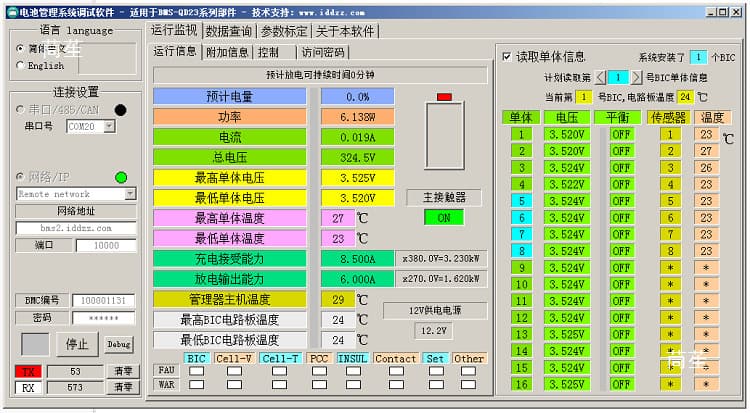Click cell 2 voltage 3.520V
Screen dimensions: 750x413
(x=566, y=151)
